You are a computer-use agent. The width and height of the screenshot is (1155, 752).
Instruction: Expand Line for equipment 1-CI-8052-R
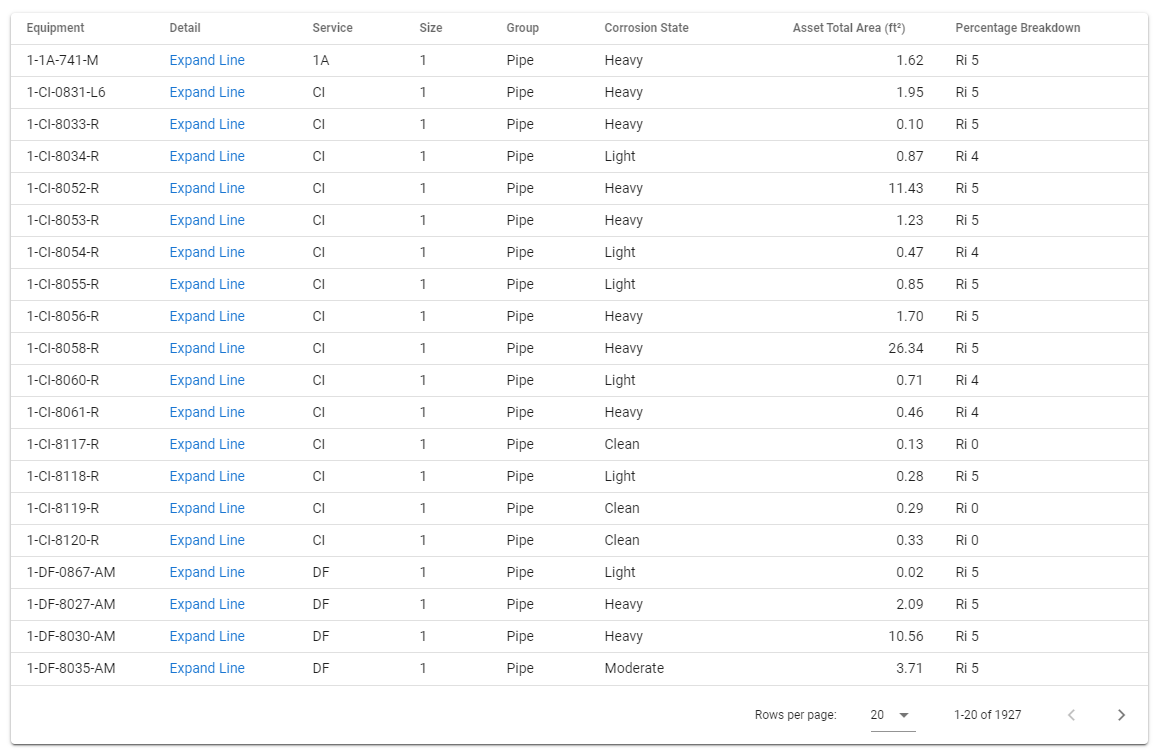click(207, 188)
